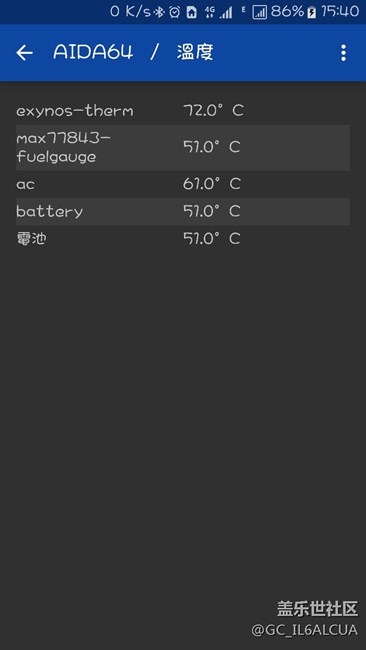Tap the first signal strength bars icon

click(226, 12)
